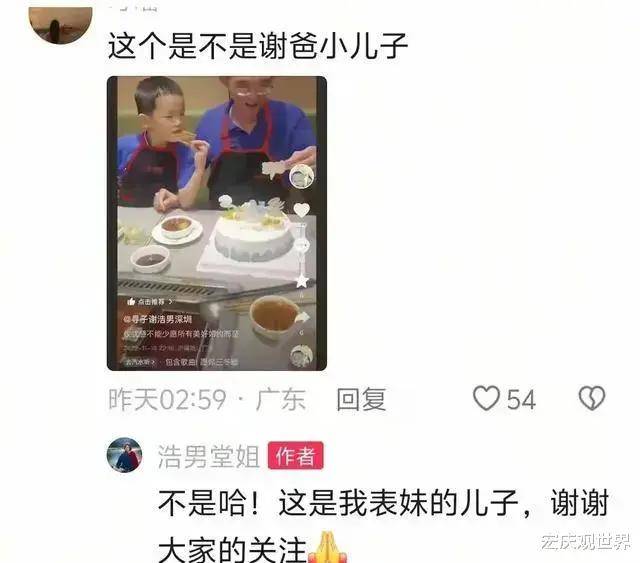Tap the star favorite icon in the thumbnail
This screenshot has width=640, height=563.
(302, 281)
